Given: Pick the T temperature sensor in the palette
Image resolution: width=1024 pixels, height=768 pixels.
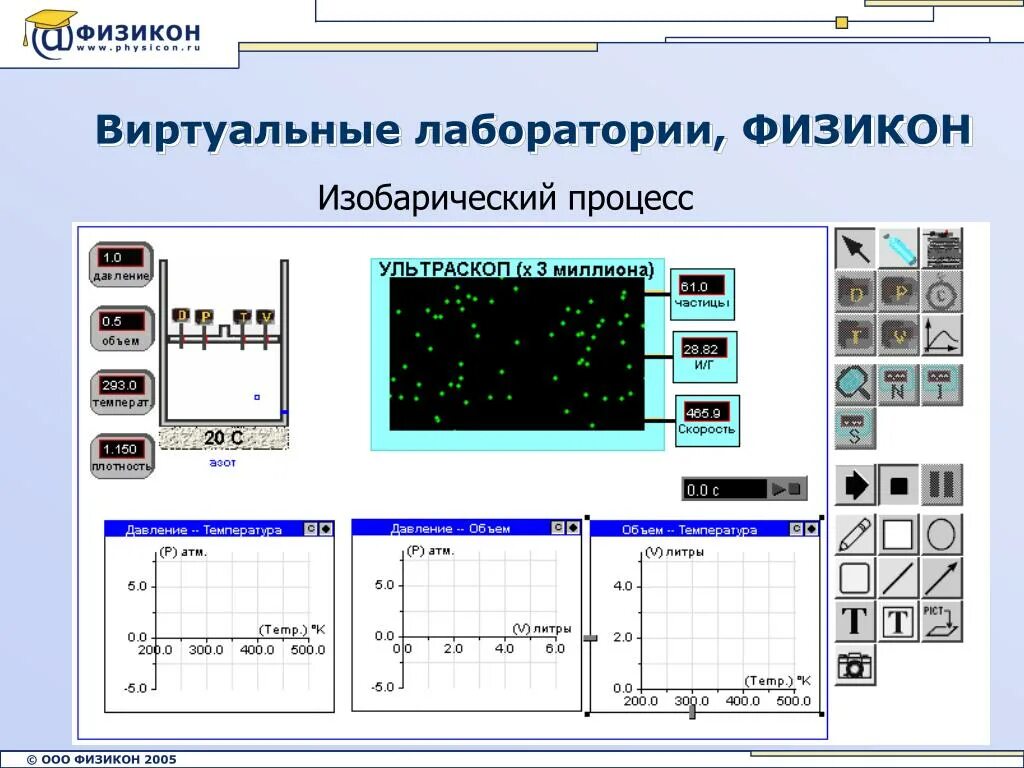Looking at the screenshot, I should [x=855, y=335].
